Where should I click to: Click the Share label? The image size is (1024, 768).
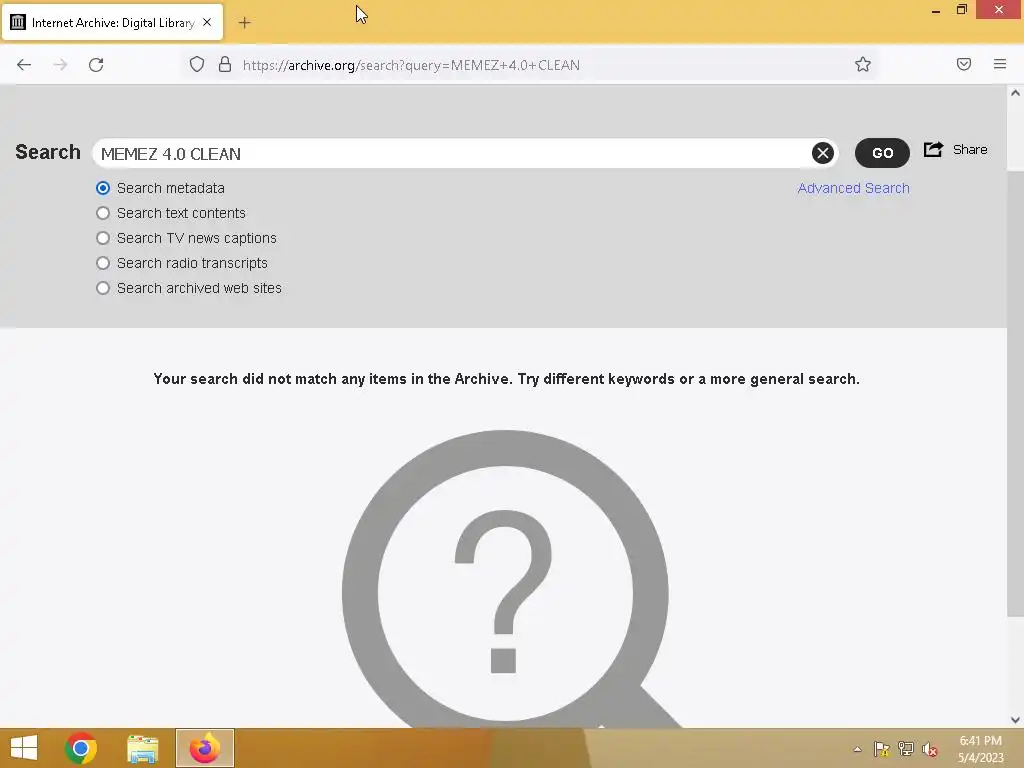970,150
